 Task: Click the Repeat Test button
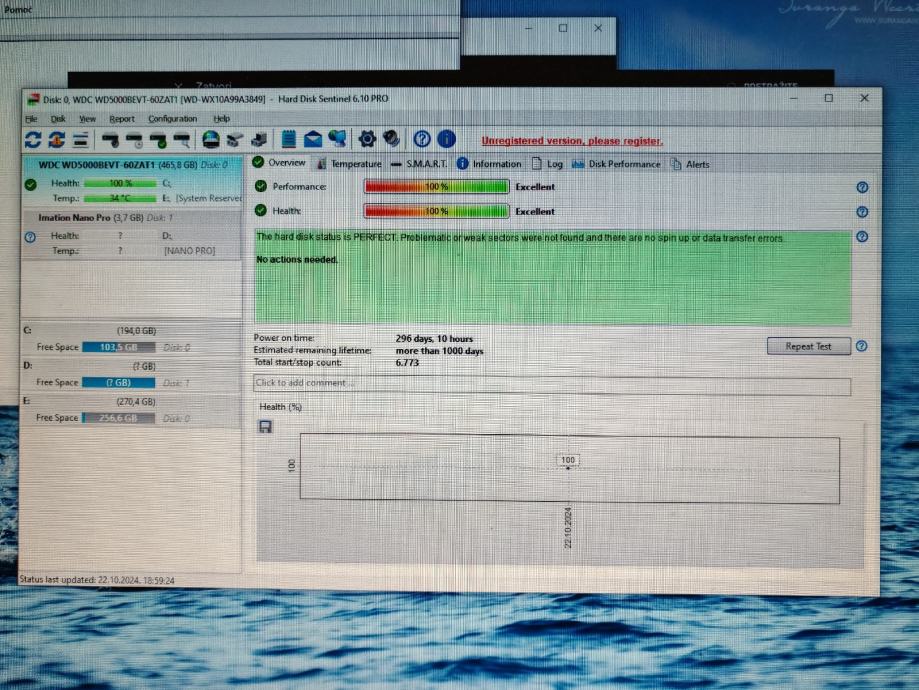808,346
